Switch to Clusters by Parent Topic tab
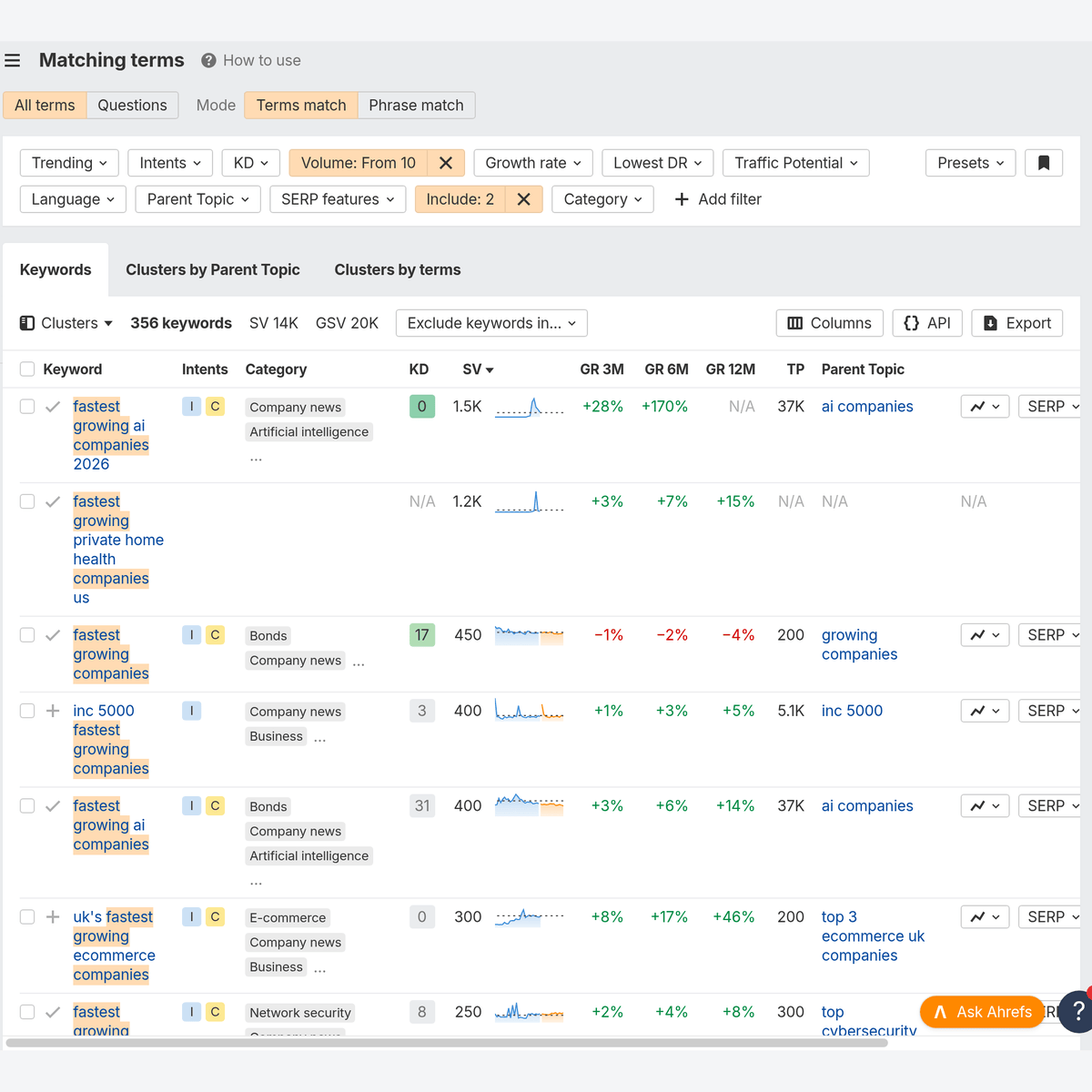 [213, 269]
